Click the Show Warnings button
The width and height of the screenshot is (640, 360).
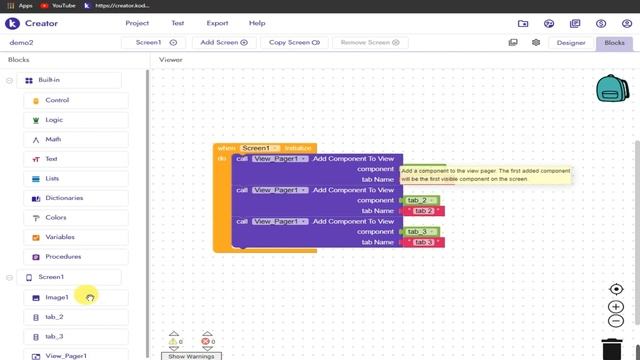pos(191,356)
